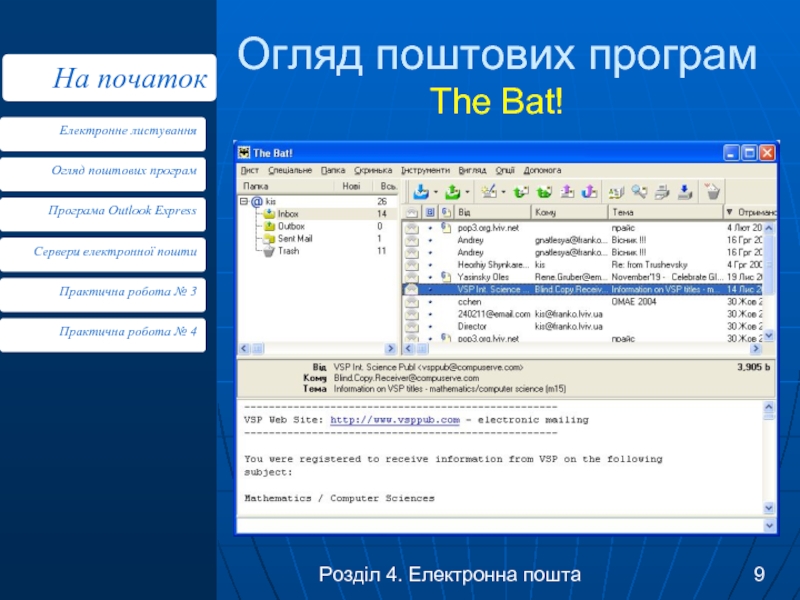Click message list scrollbar up arrow

769,228
